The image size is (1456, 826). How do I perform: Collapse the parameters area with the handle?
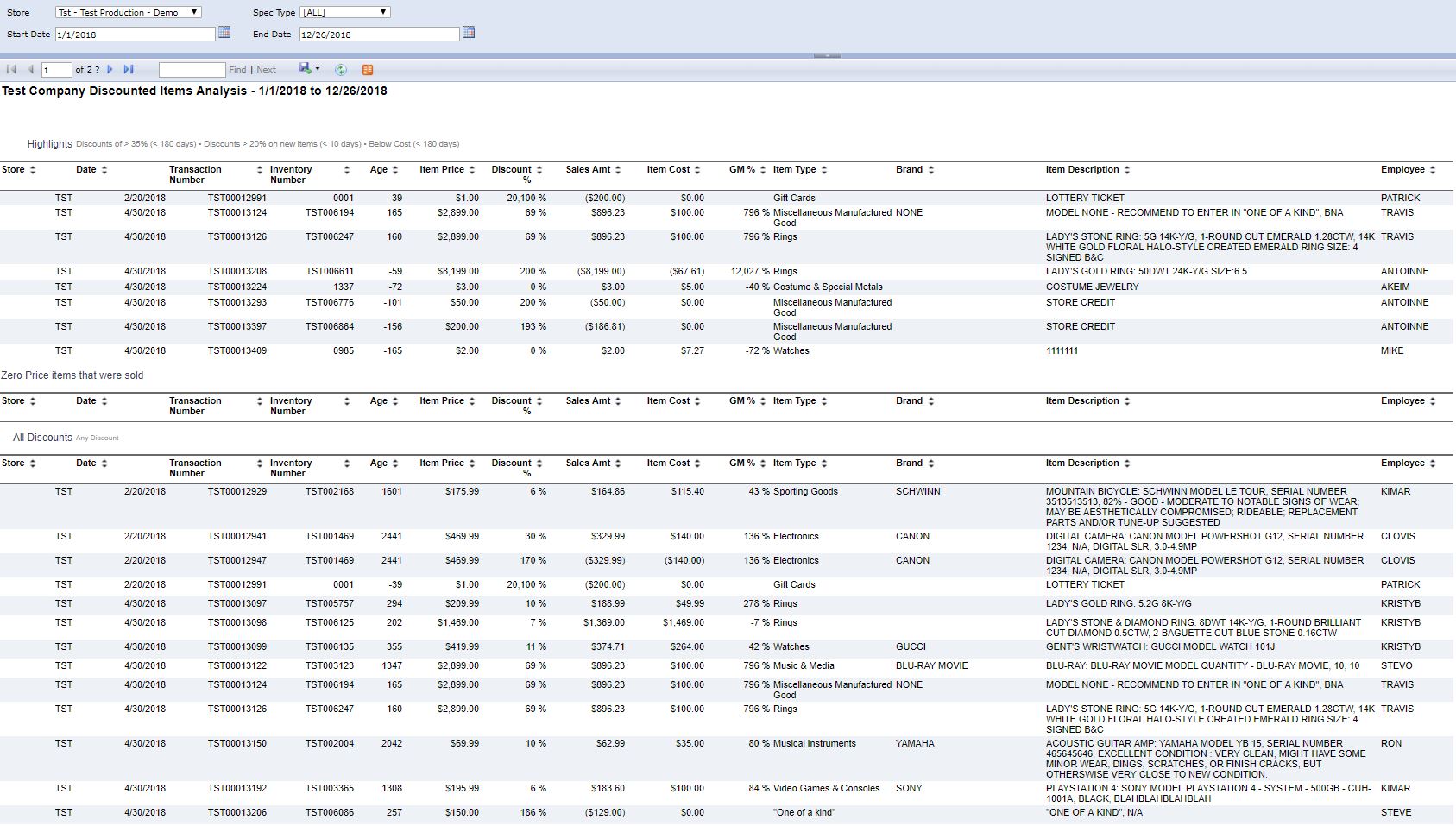coord(827,55)
